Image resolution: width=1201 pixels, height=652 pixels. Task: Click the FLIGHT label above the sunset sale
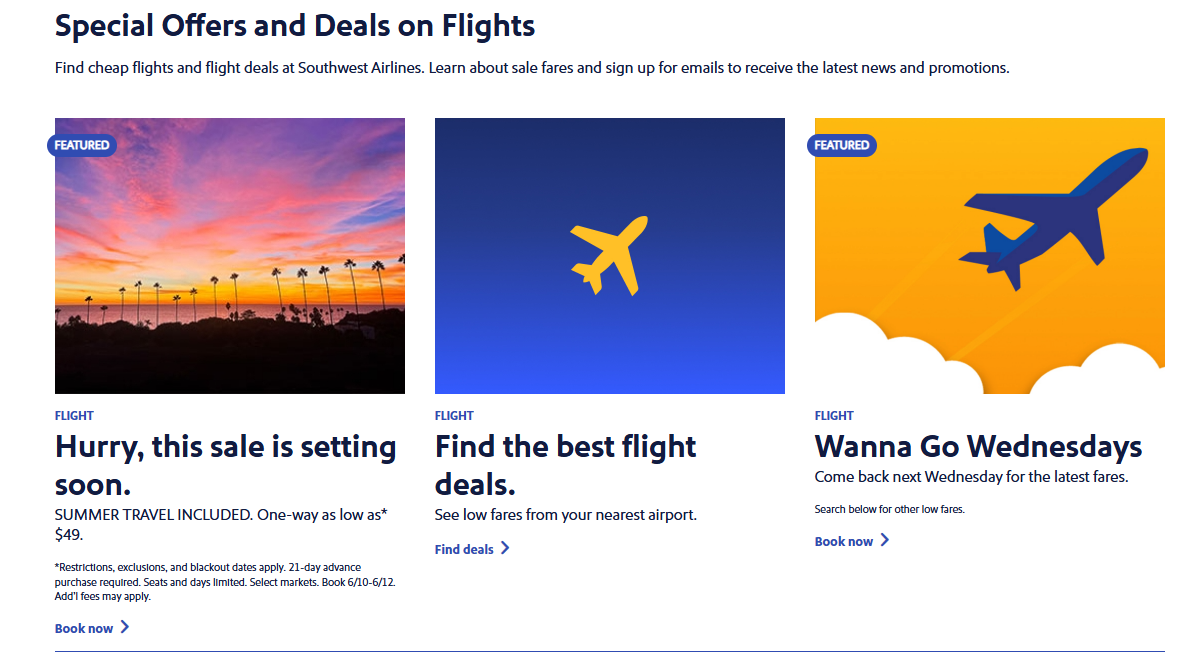tap(74, 416)
